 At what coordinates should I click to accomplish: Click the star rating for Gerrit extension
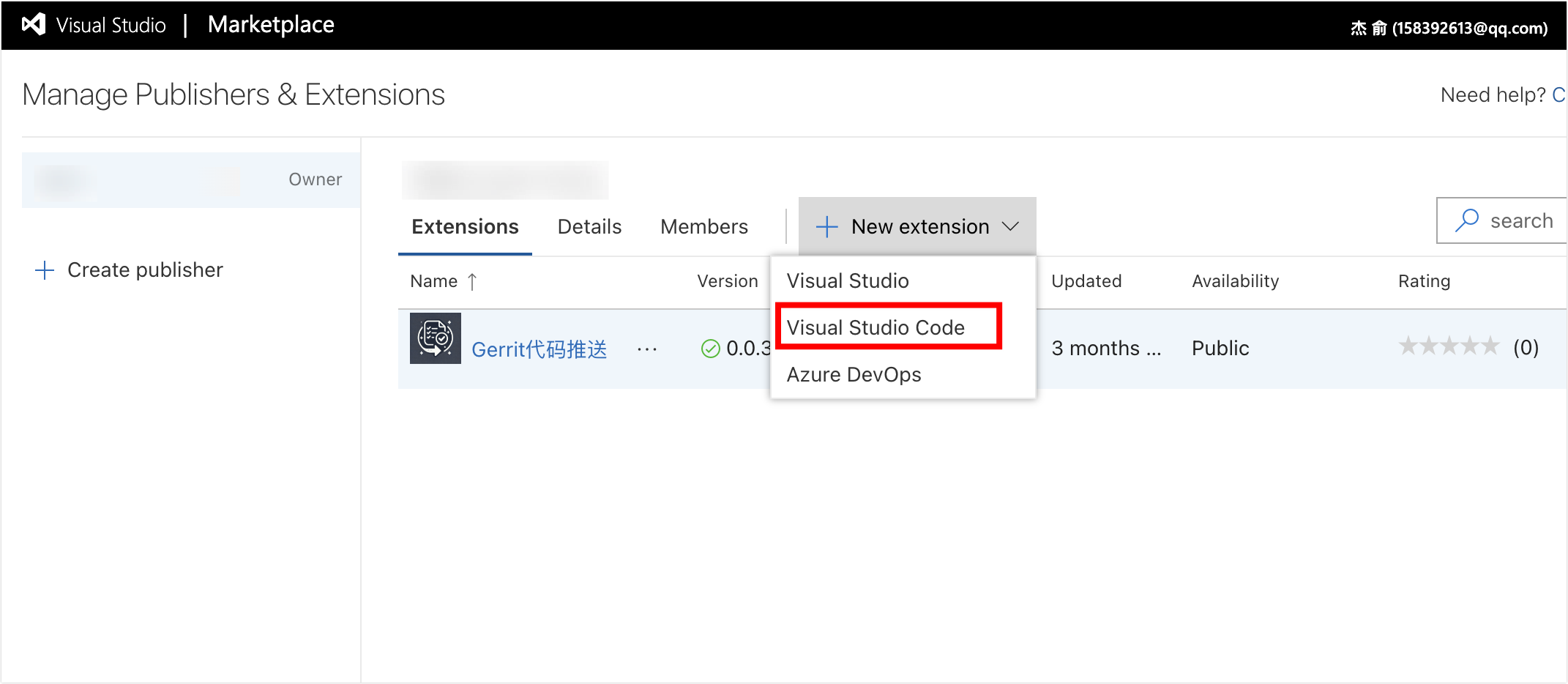pos(1449,346)
